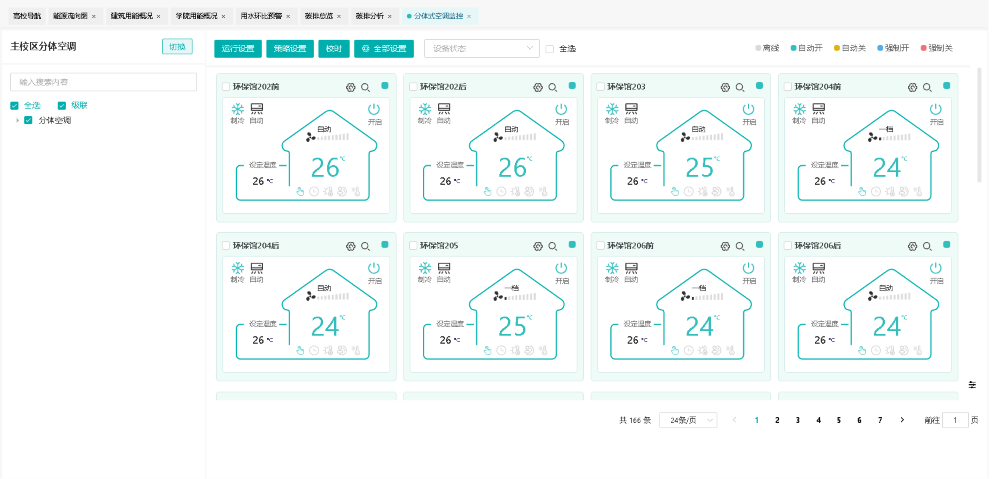The width and height of the screenshot is (1000, 479).
Task: Click AC unit 自动 icon on 环保馆202前
Action: 257,109
